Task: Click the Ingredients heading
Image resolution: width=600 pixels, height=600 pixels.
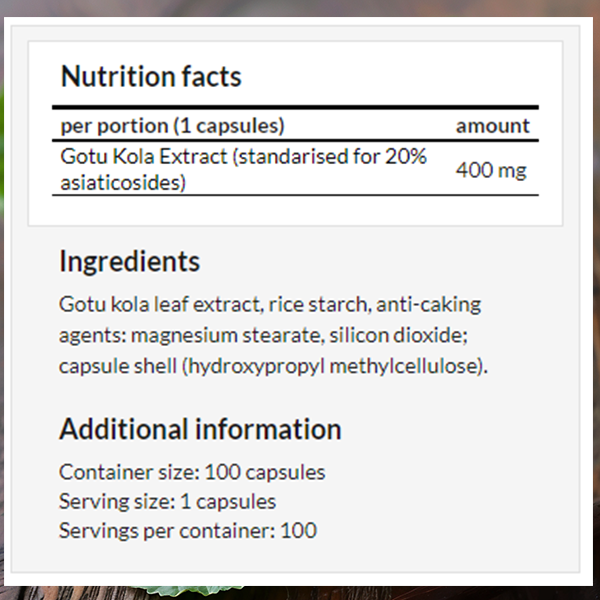Action: pyautogui.click(x=130, y=261)
